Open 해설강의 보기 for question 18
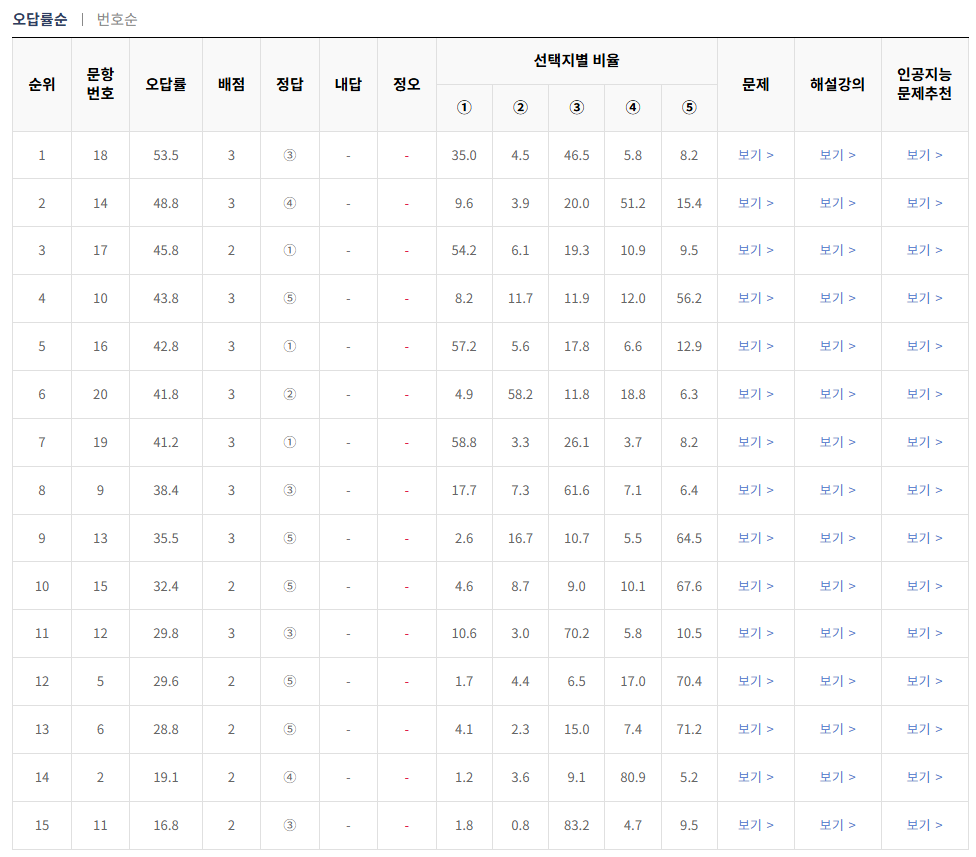Screen dimensions: 976x857 tap(835, 155)
